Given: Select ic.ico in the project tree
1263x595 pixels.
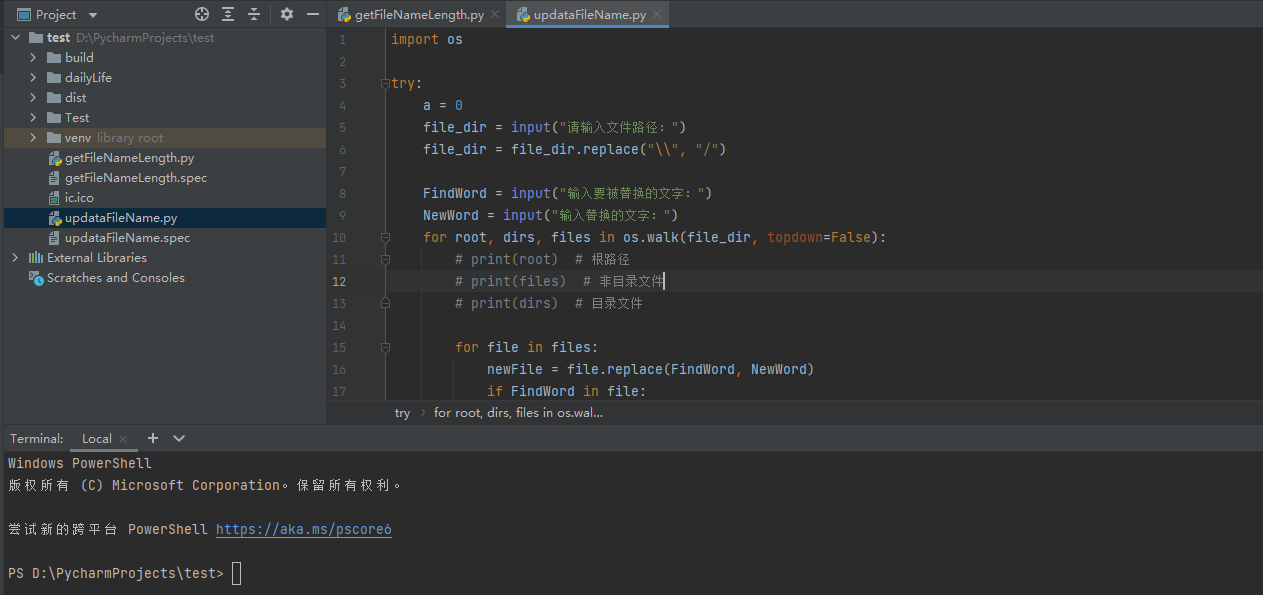Looking at the screenshot, I should pyautogui.click(x=79, y=198).
